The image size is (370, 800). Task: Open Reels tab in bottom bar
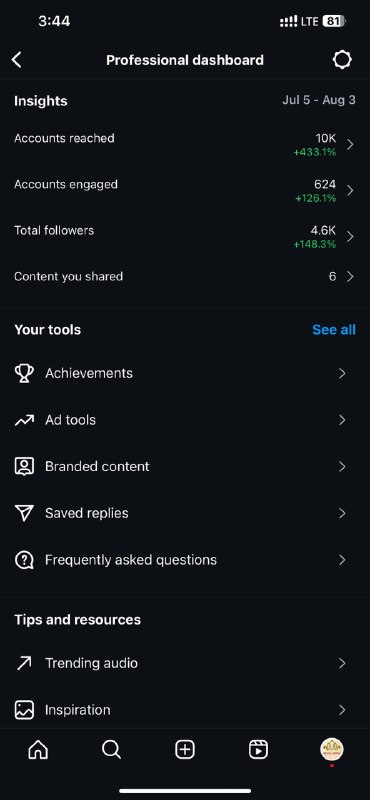(258, 749)
